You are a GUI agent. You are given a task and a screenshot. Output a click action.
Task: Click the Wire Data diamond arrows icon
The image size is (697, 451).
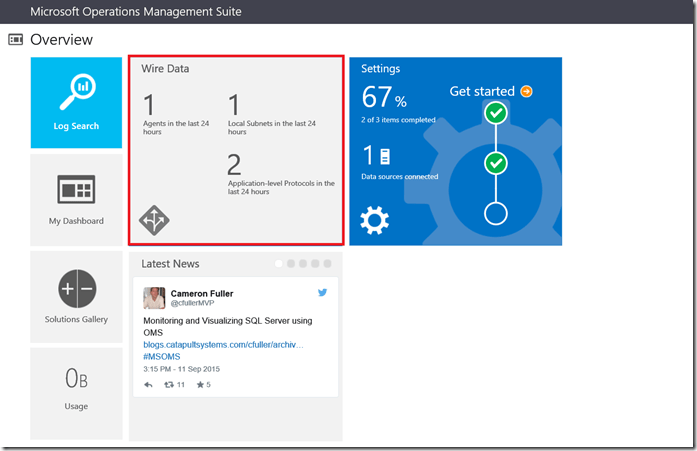[154, 220]
